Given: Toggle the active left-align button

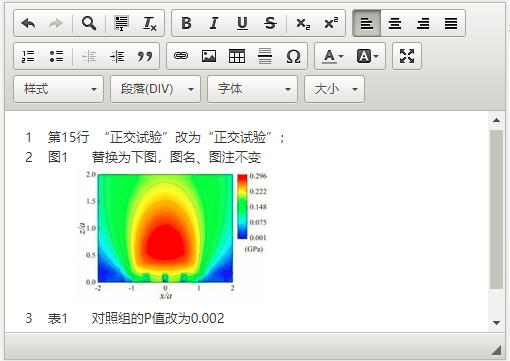Looking at the screenshot, I should pyautogui.click(x=367, y=23).
